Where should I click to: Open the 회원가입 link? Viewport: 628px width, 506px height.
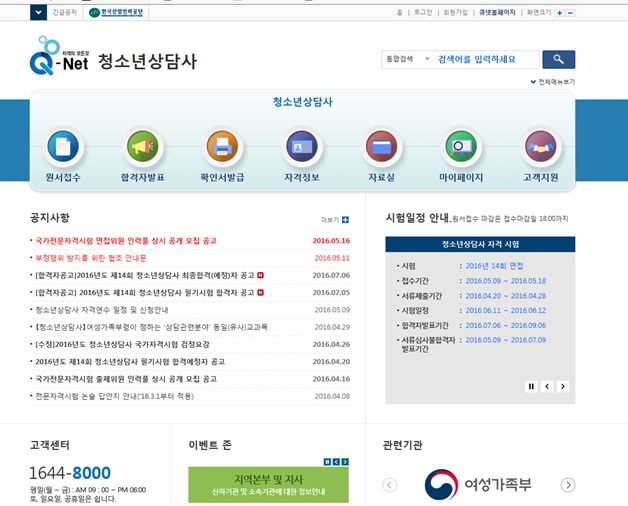coord(455,12)
